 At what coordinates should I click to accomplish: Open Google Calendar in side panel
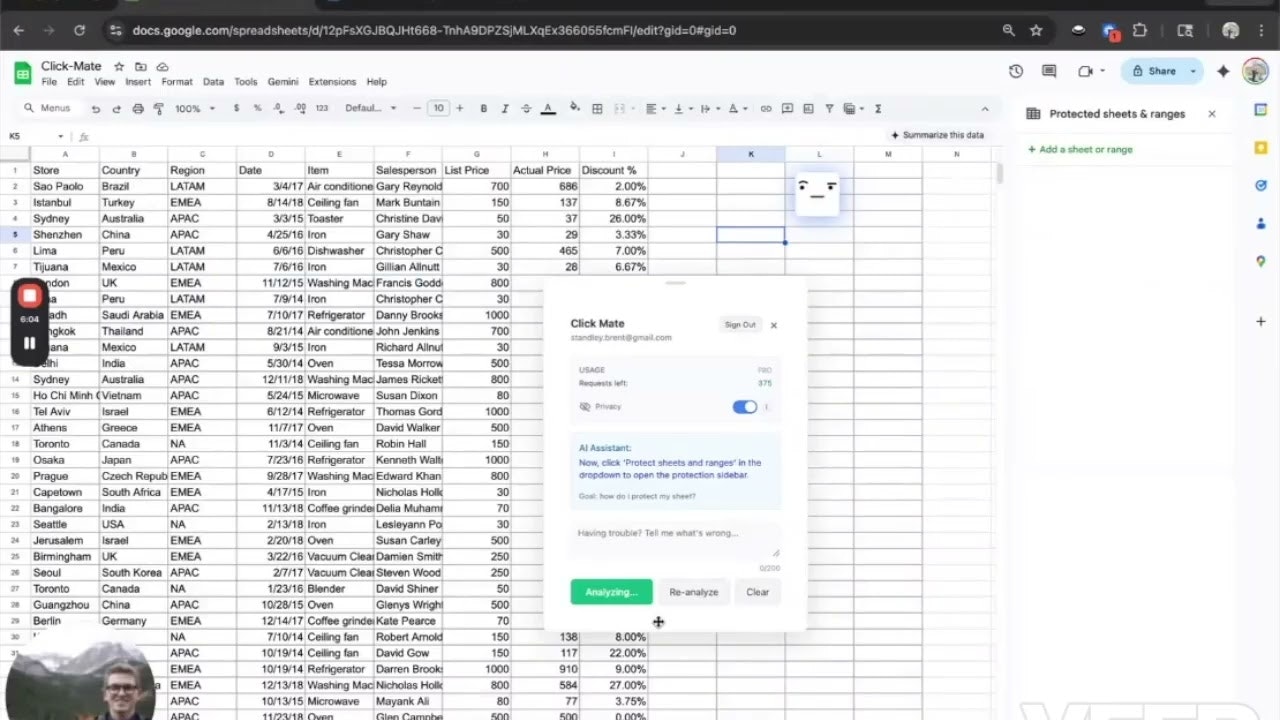tap(1261, 110)
